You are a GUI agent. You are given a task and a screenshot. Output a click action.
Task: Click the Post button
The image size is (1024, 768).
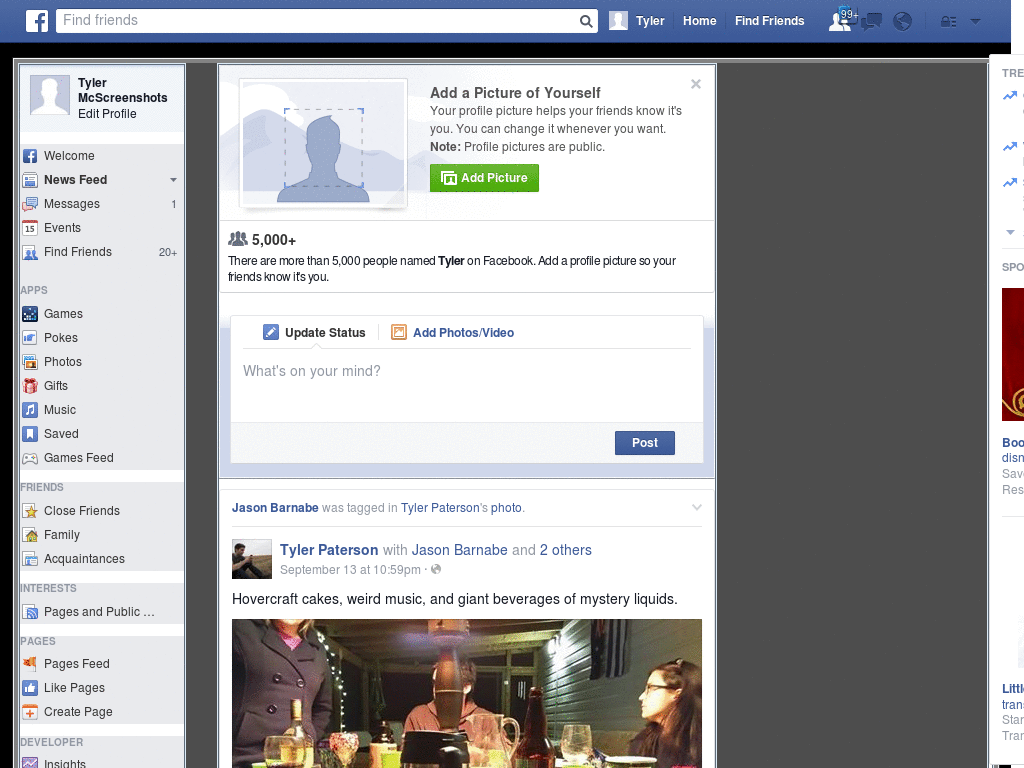coord(644,443)
